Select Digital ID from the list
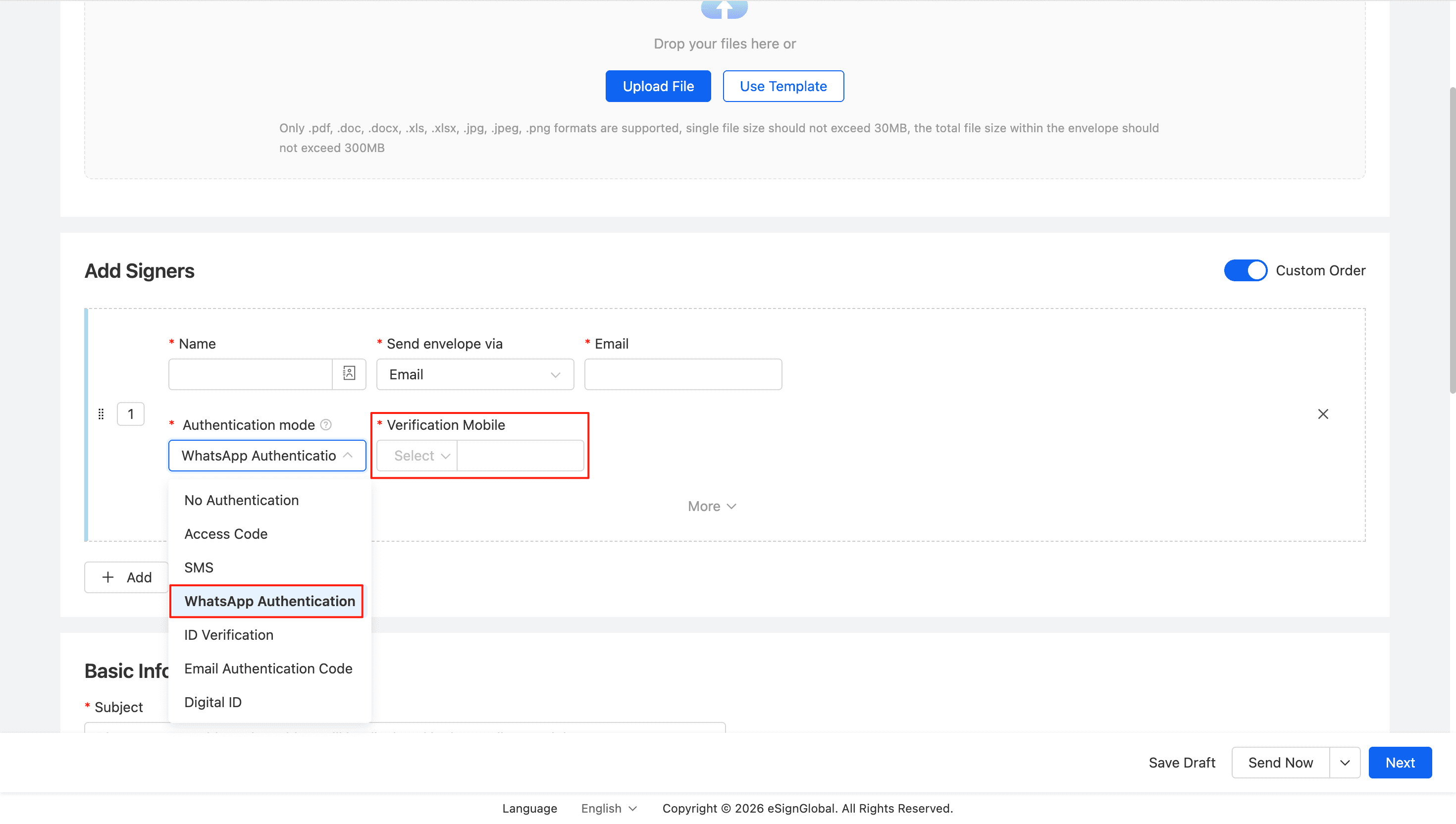The width and height of the screenshot is (1456, 824). point(213,702)
